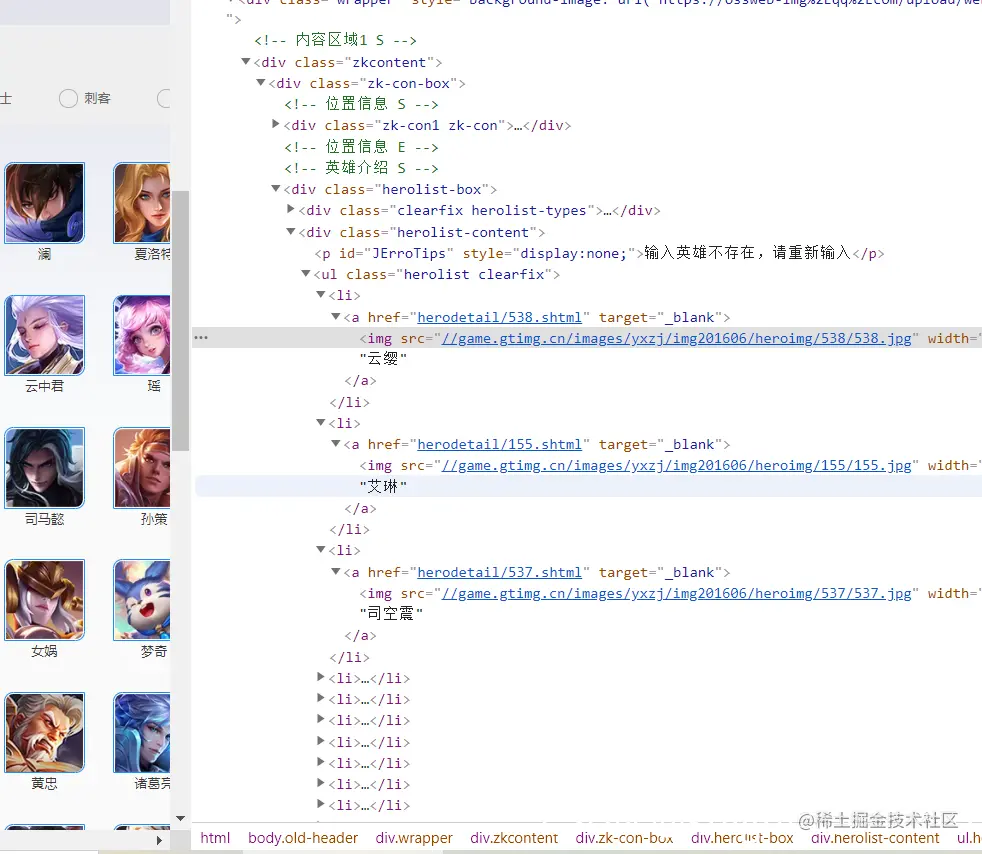This screenshot has width=982, height=854.
Task: Click the page scrollbar down arrow
Action: click(180, 818)
